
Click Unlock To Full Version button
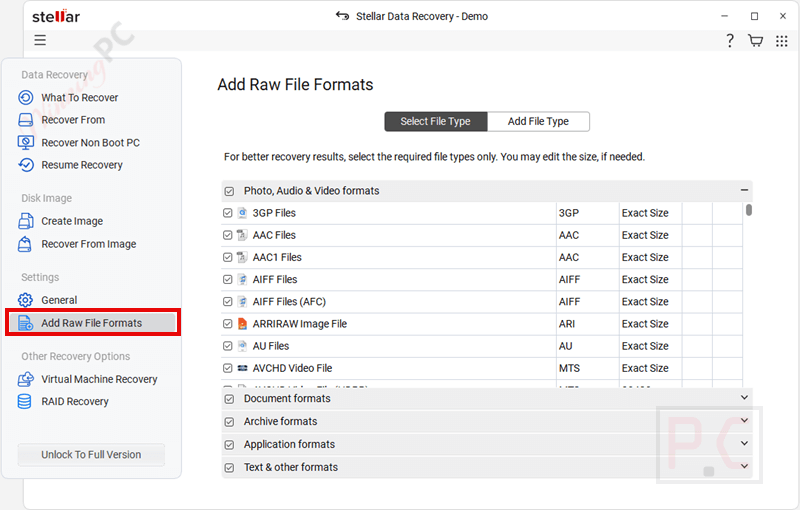91,454
